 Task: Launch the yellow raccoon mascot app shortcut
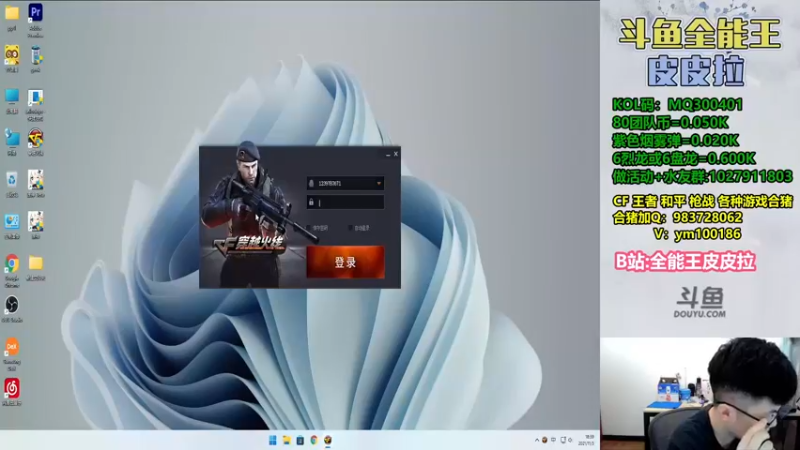tap(12, 55)
